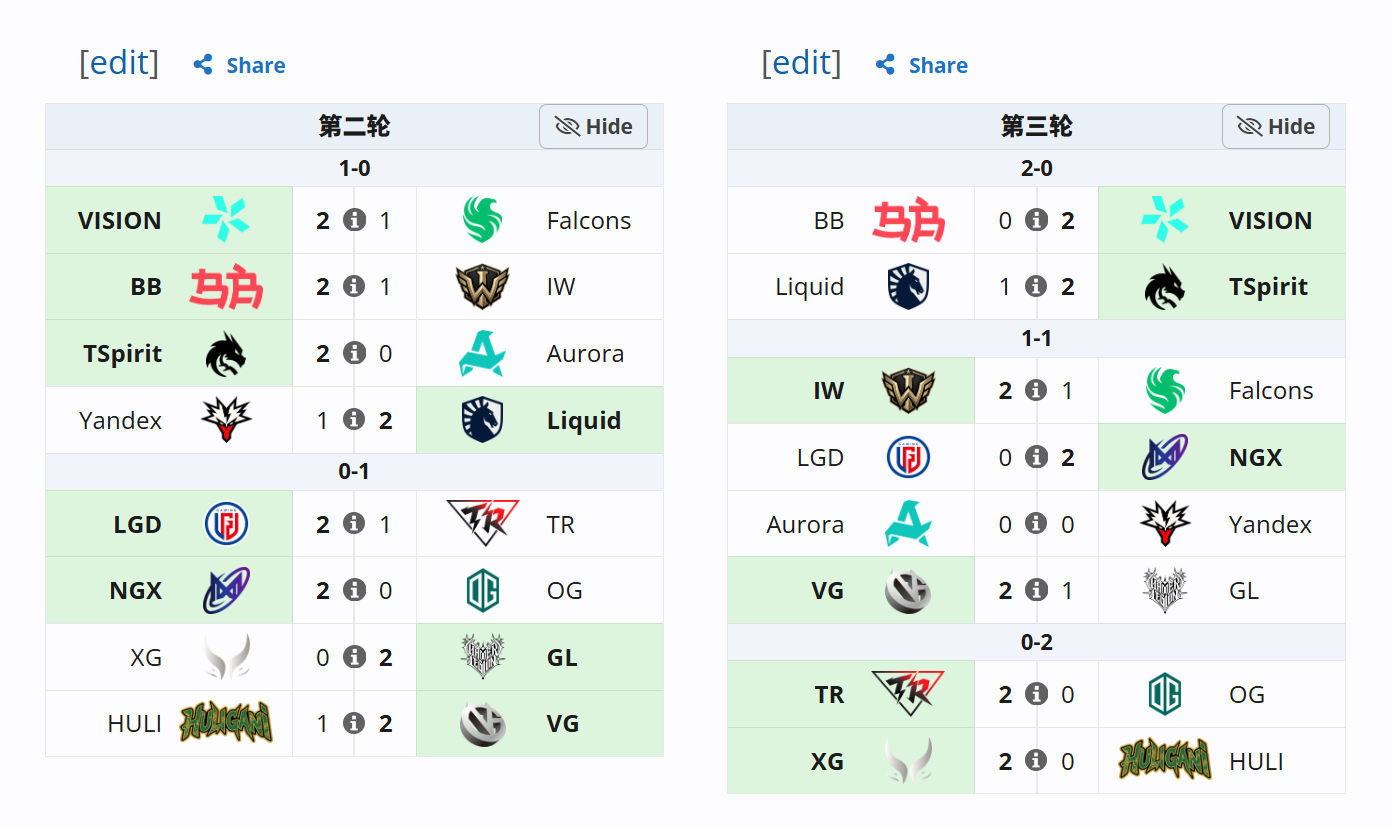Open info icon for XG vs HULI match
Screen dimensions: 1392x826
pos(1037,761)
